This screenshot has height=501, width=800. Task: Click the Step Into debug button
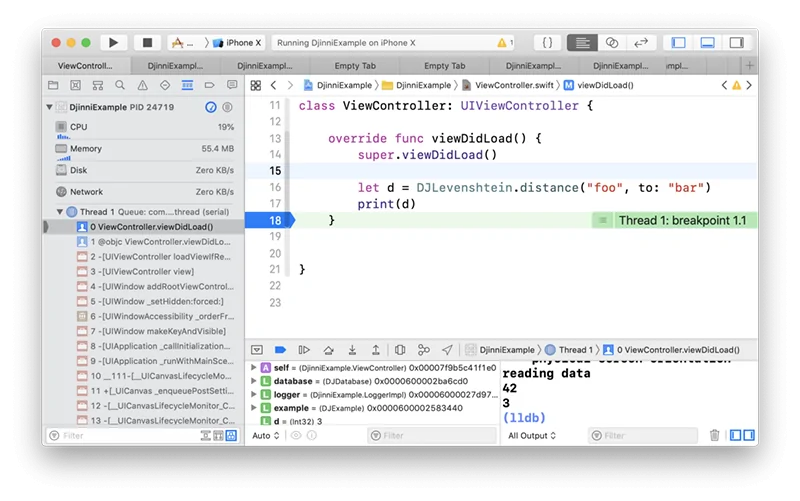pos(352,350)
